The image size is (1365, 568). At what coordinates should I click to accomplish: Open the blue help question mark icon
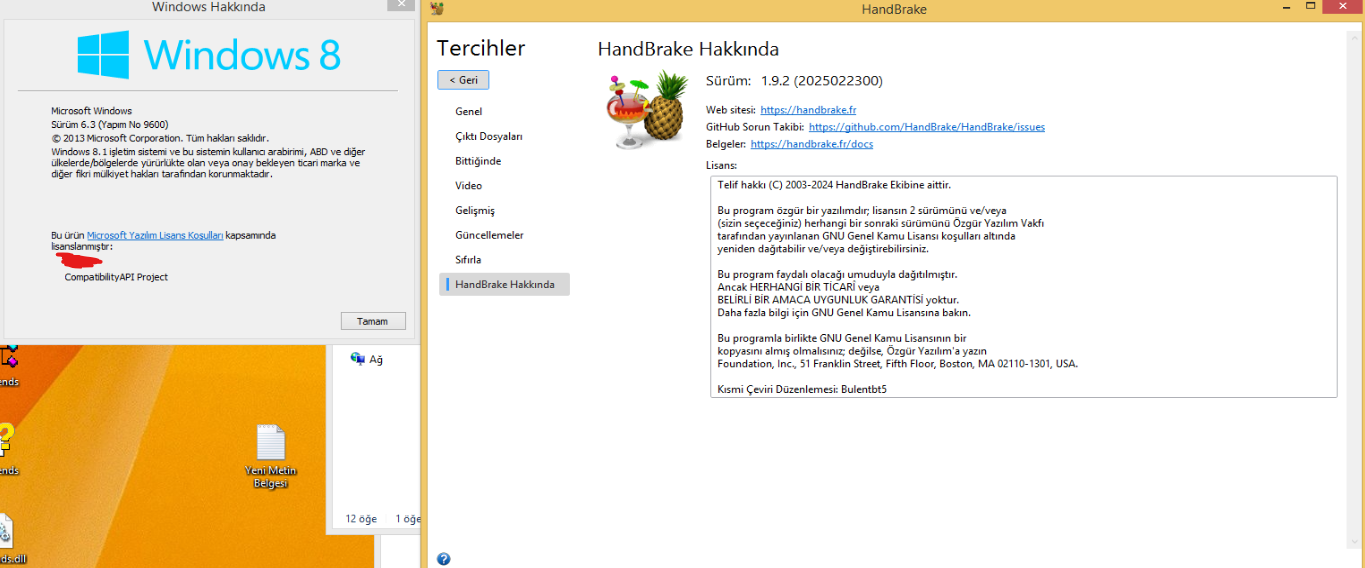pyautogui.click(x=443, y=559)
